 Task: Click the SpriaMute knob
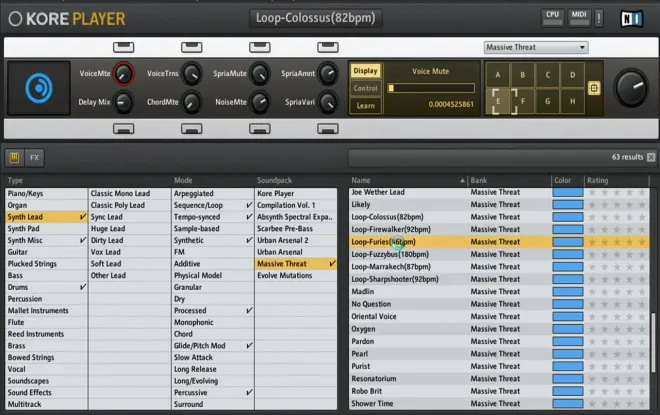pyautogui.click(x=260, y=74)
